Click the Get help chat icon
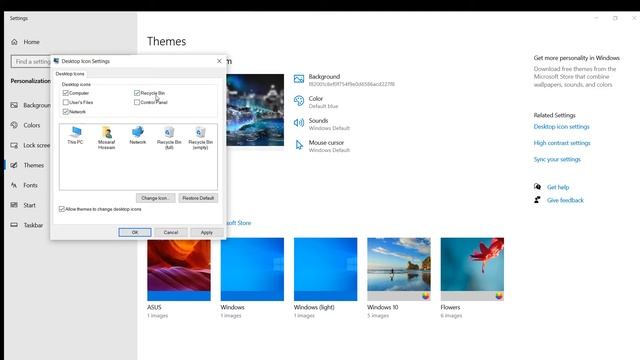This screenshot has height=360, width=640. (x=538, y=187)
